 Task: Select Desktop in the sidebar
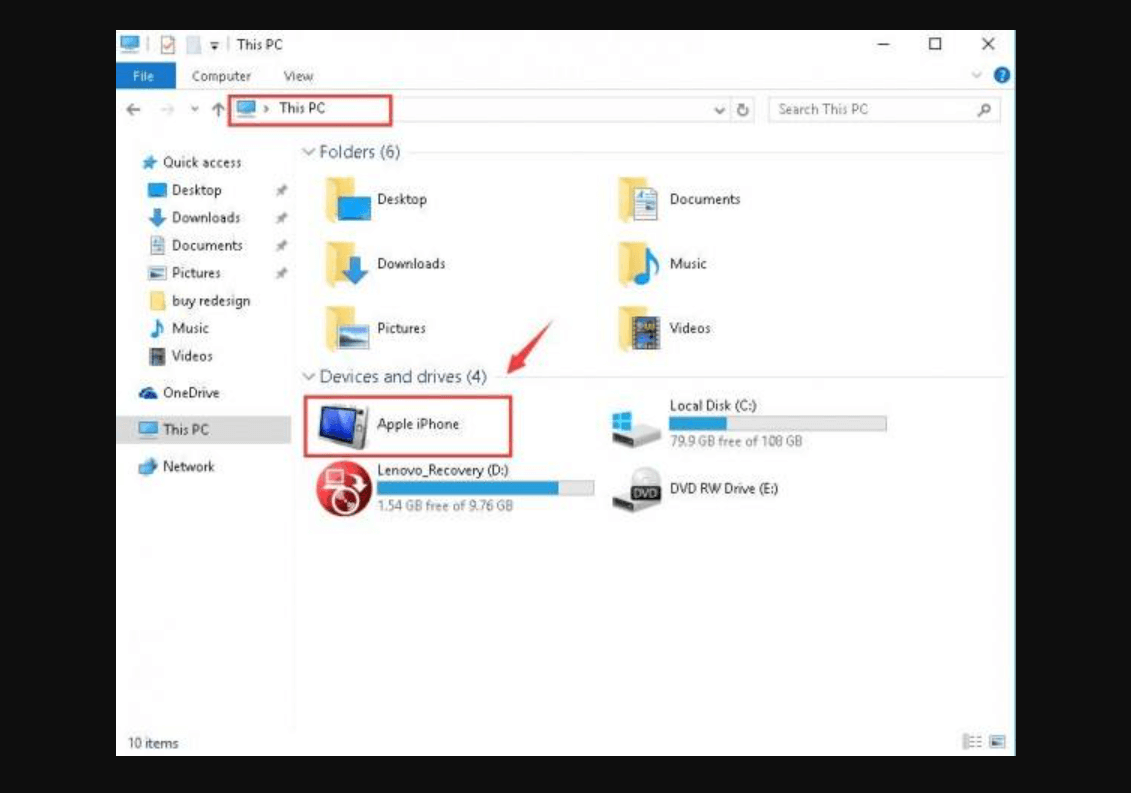click(185, 190)
